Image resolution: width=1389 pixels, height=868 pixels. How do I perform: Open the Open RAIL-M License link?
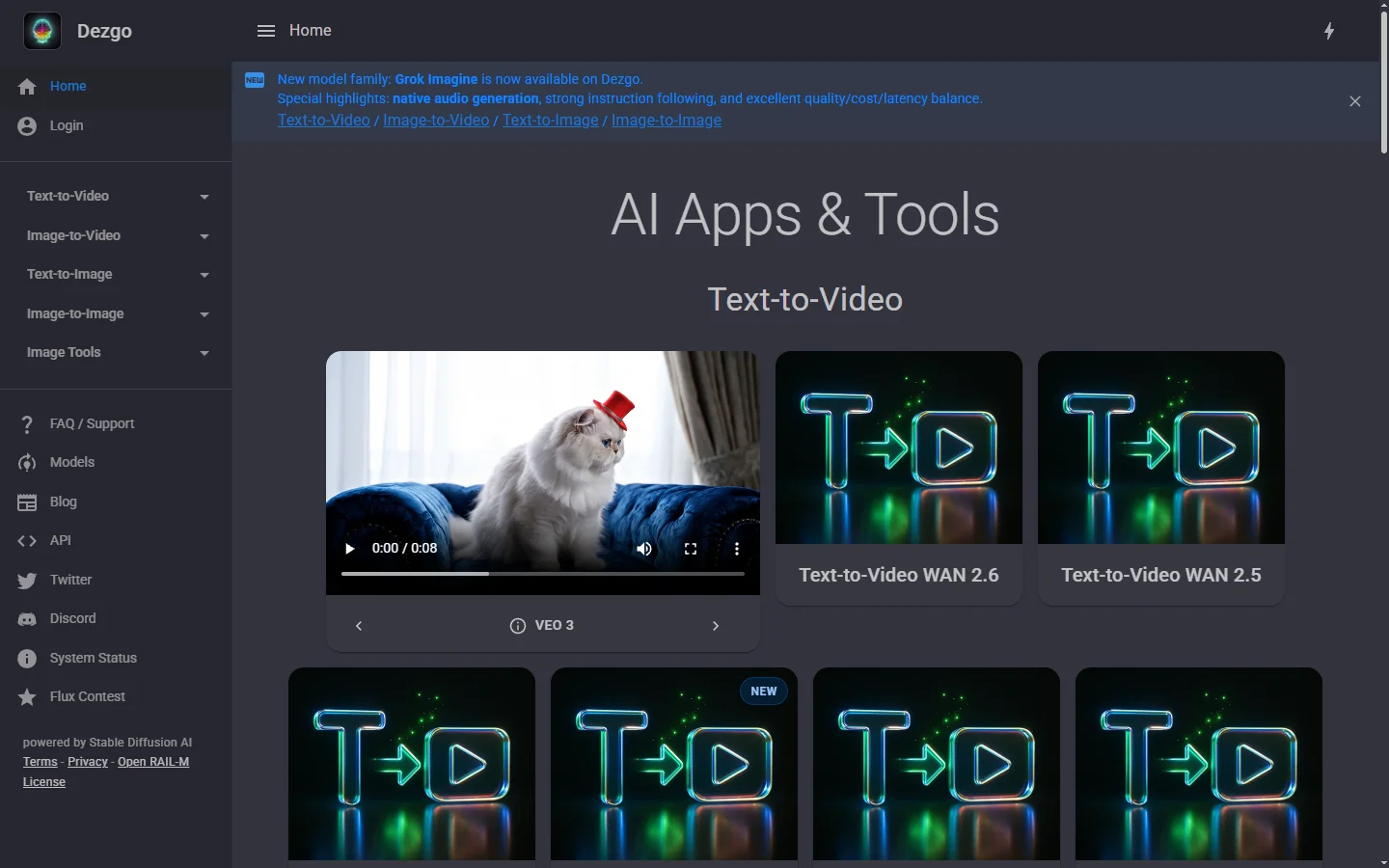pyautogui.click(x=106, y=772)
